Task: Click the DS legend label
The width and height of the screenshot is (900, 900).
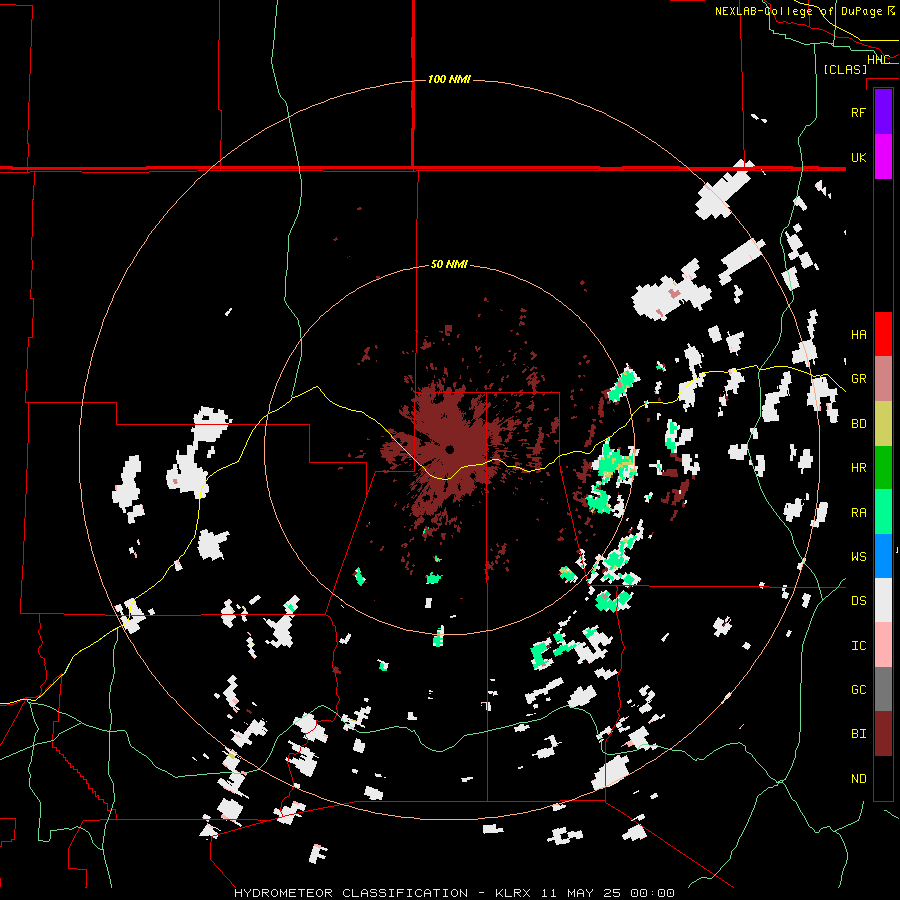Action: tap(858, 601)
